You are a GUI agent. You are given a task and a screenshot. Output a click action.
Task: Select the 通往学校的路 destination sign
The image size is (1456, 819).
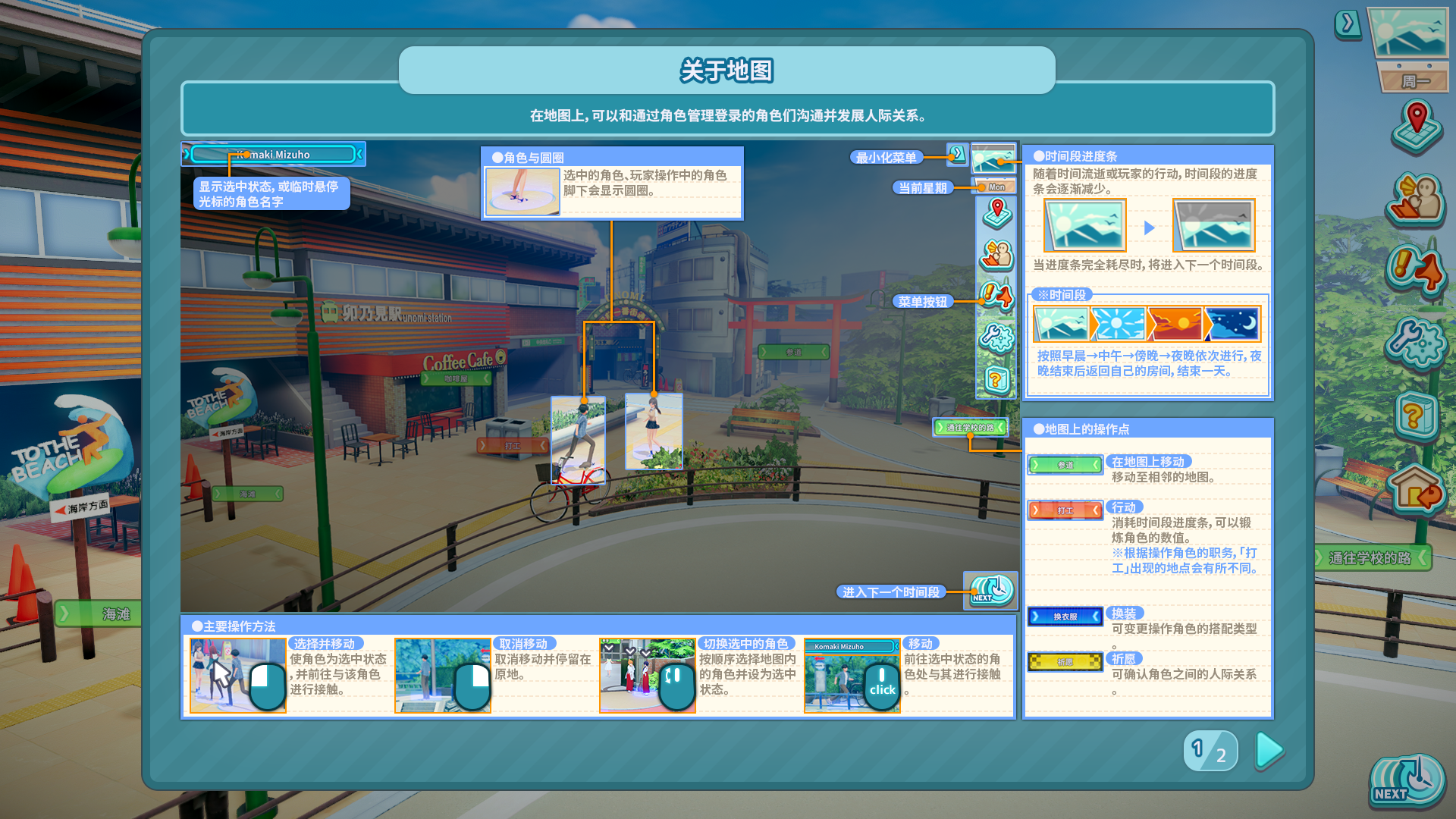tap(1371, 558)
